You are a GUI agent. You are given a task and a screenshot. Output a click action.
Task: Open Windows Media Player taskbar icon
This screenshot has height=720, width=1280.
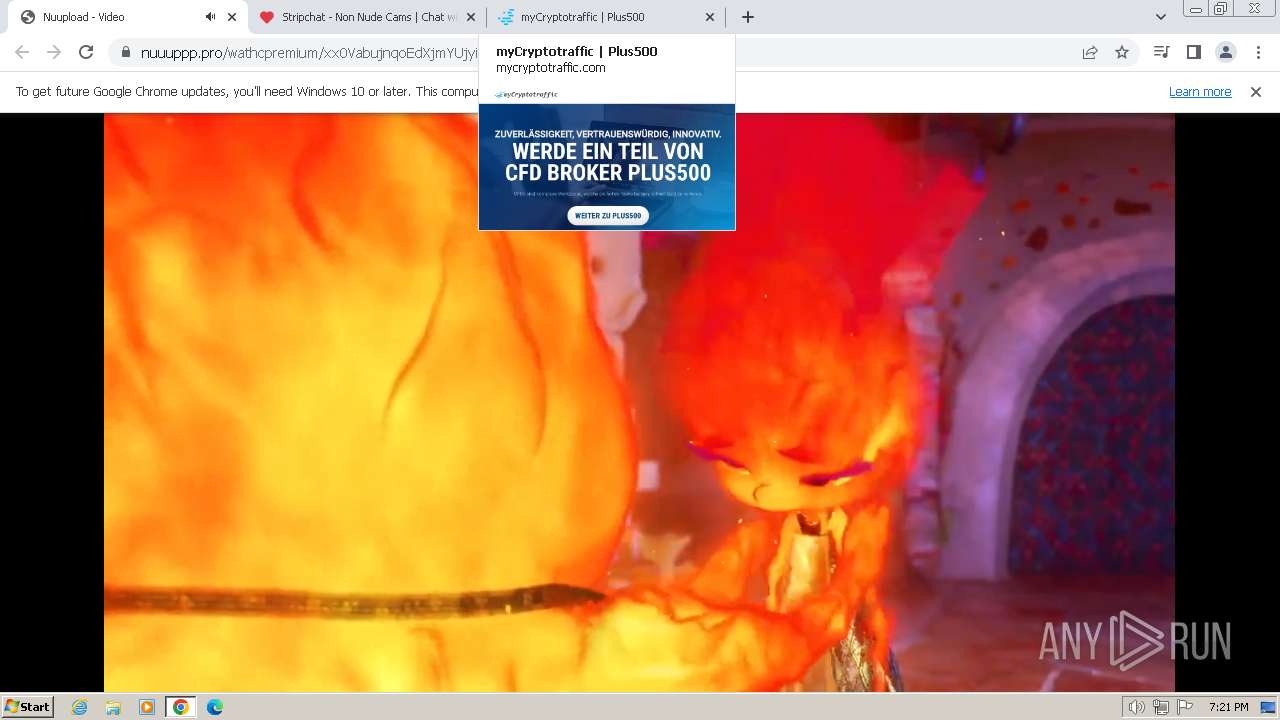click(147, 707)
